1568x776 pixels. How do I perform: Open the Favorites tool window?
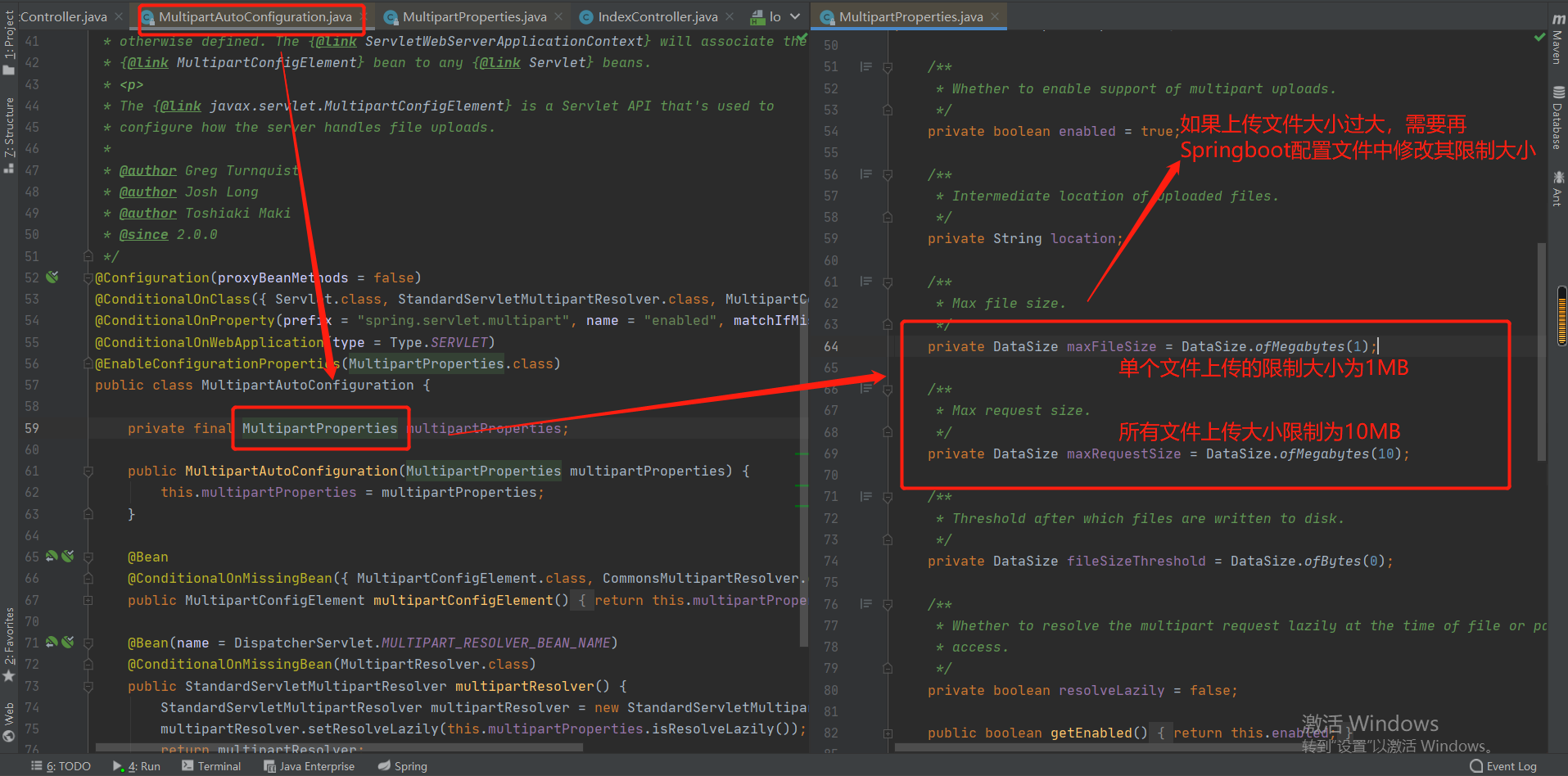pyautogui.click(x=9, y=645)
